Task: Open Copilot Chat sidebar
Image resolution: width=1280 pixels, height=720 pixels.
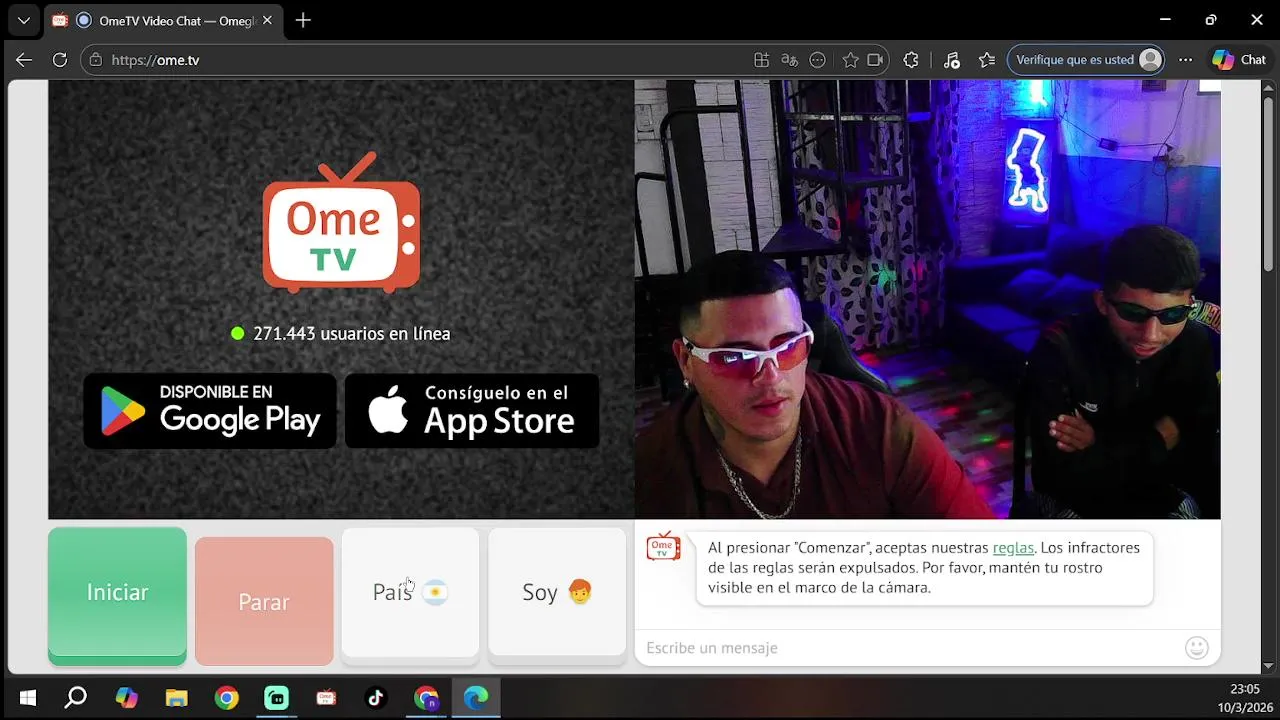Action: click(x=1240, y=60)
